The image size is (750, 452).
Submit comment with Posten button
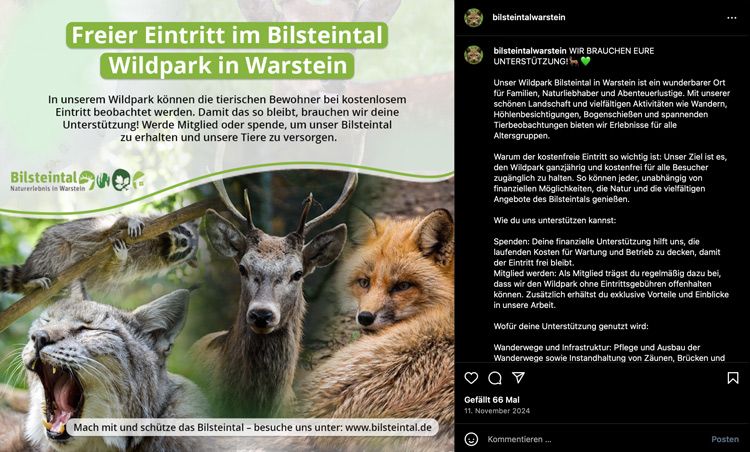tap(725, 439)
